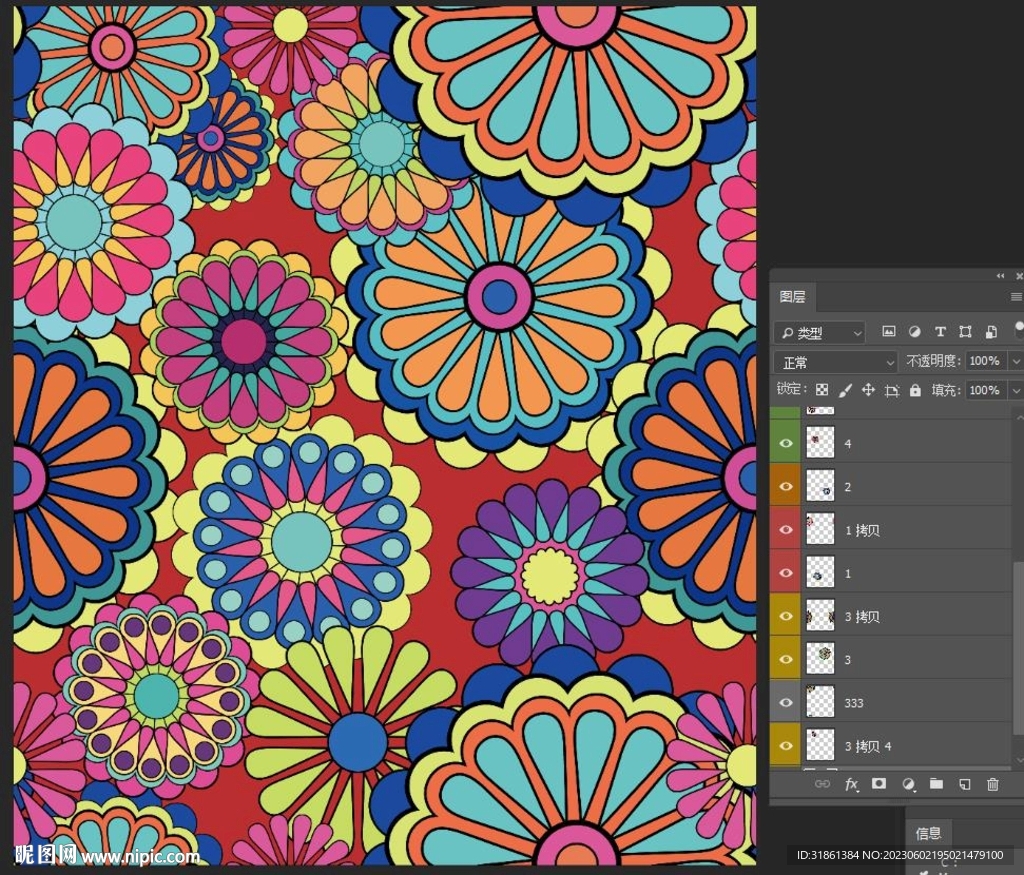Close the layers panel group

coord(1019,276)
